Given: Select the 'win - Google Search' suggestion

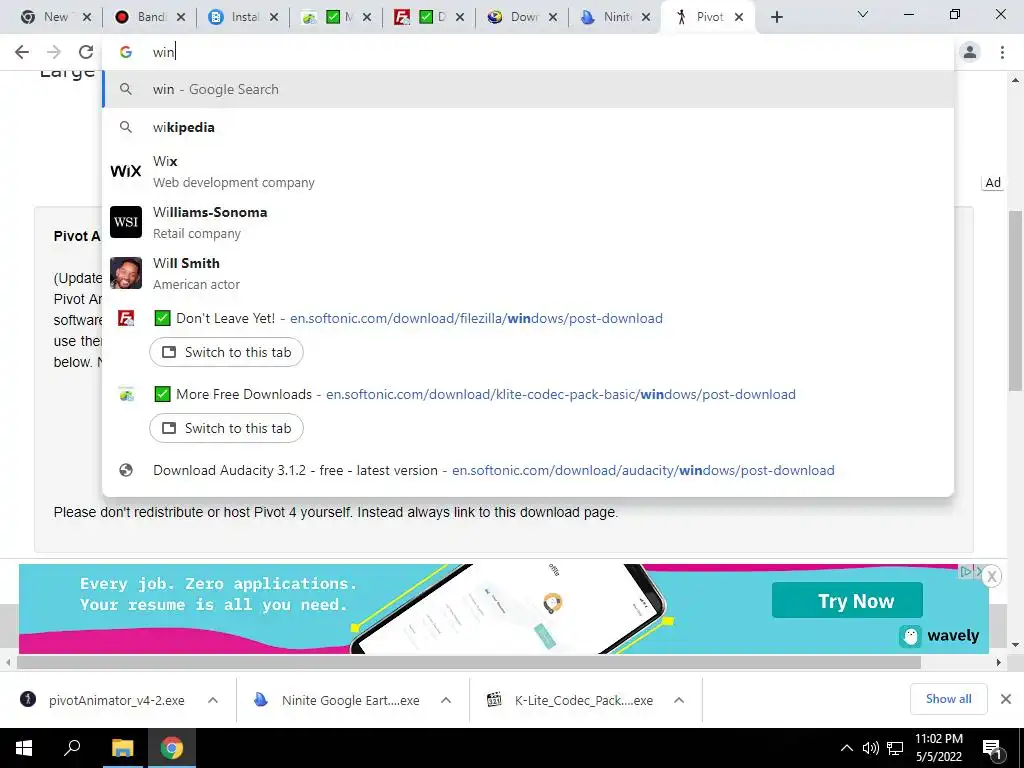Looking at the screenshot, I should (528, 89).
